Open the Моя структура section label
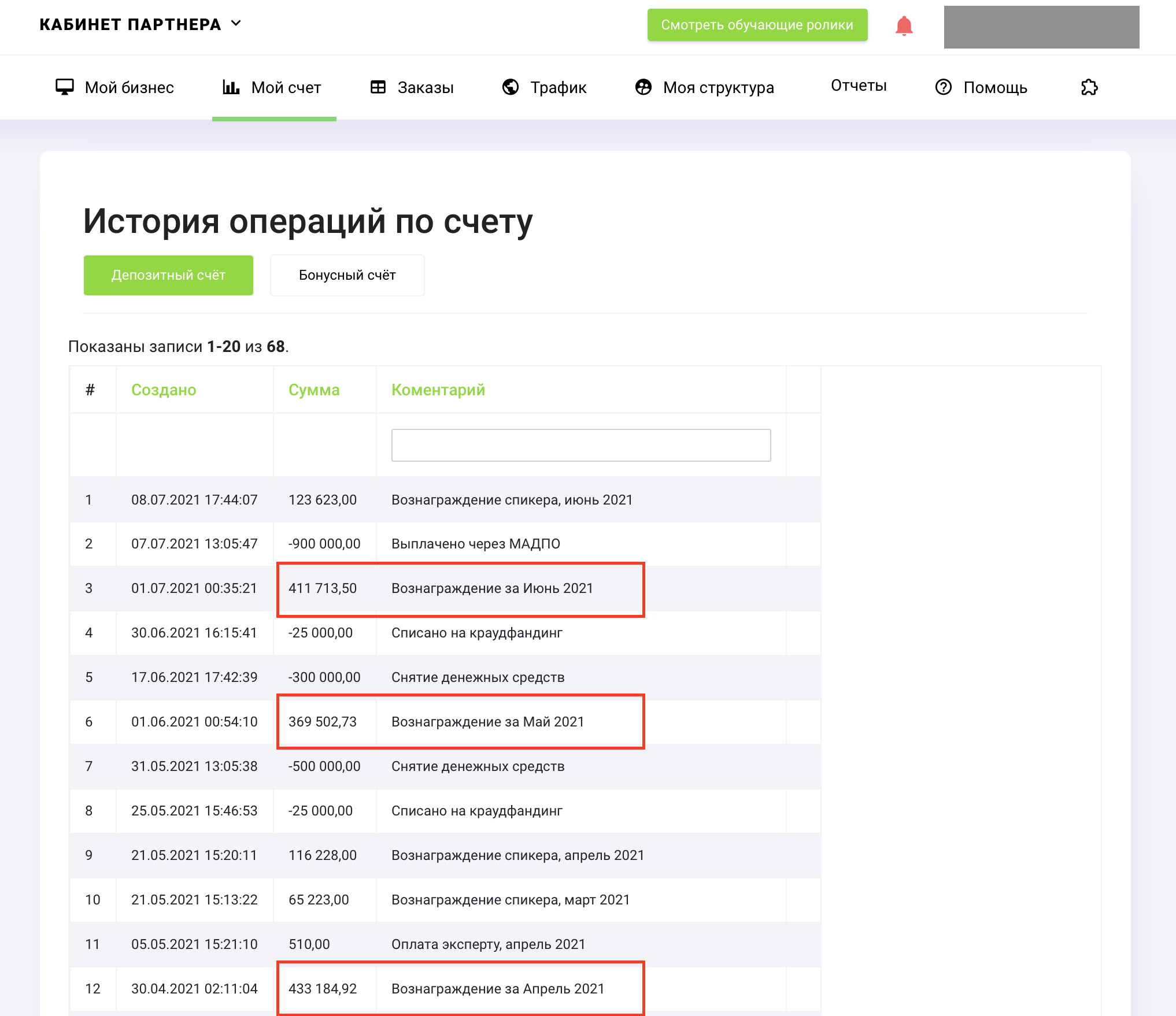Image resolution: width=1176 pixels, height=1016 pixels. point(719,87)
